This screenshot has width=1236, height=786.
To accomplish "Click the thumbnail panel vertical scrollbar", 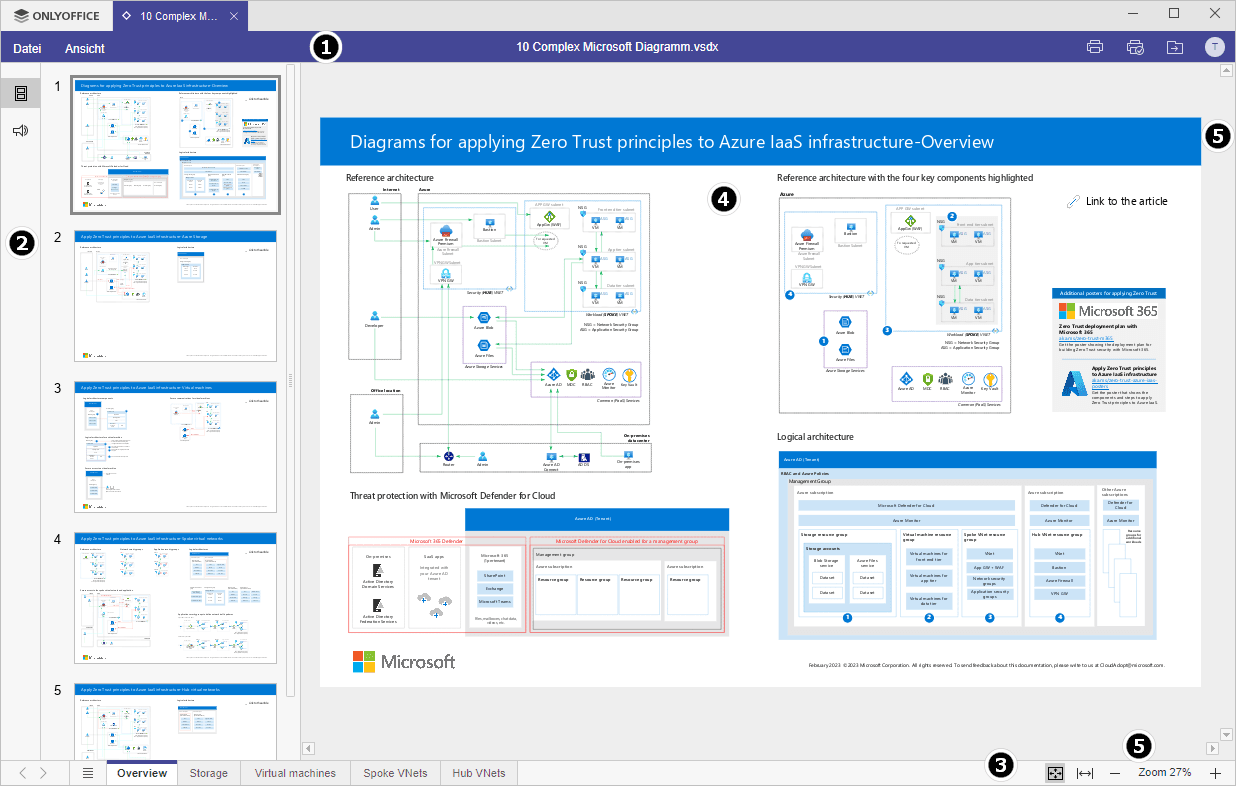I will 291,380.
